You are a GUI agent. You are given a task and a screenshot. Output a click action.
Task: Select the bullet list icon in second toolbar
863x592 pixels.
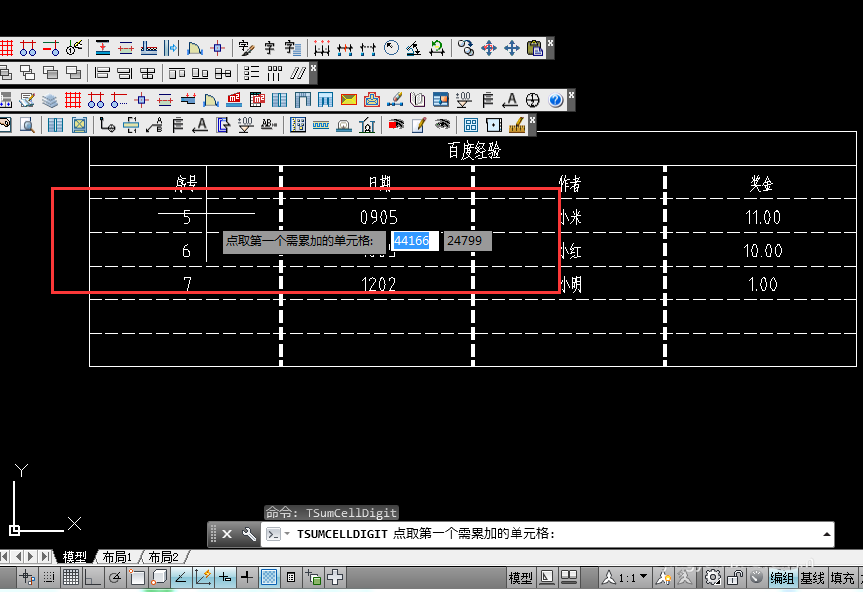[252, 73]
